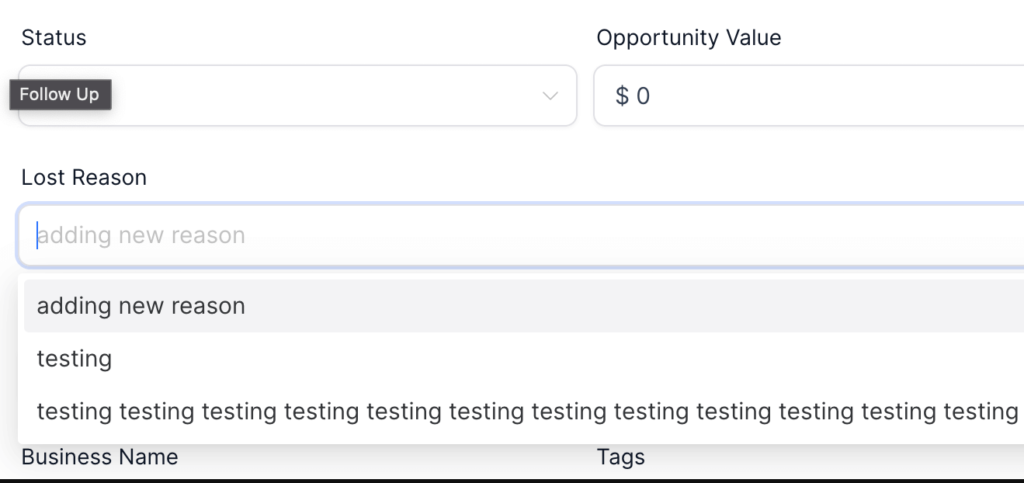The image size is (1024, 483).
Task: Click the placeholder text in Lost Reason field
Action: point(141,236)
